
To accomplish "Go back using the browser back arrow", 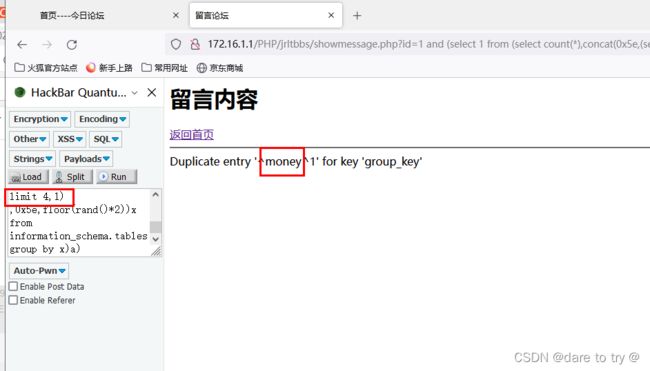I will (22, 44).
